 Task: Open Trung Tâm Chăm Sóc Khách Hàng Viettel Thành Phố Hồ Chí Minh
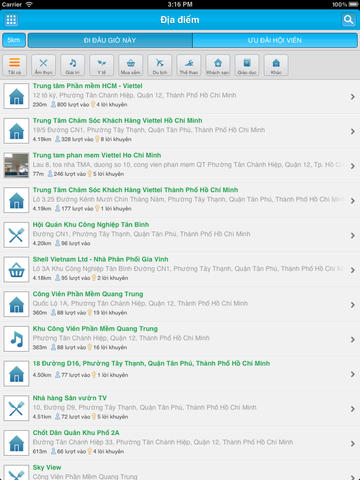click(x=180, y=200)
